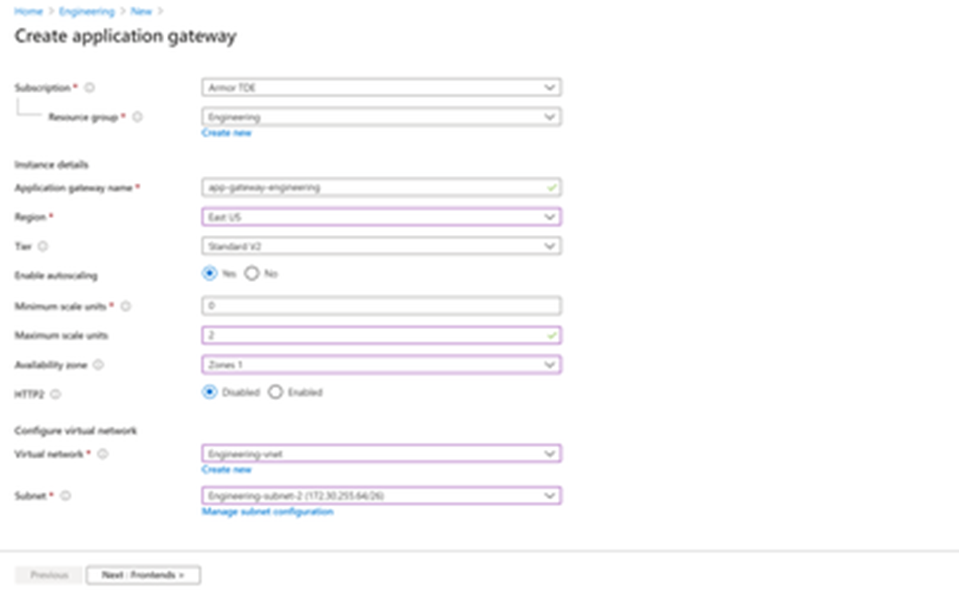Go to Engineering in the breadcrumb
The height and width of the screenshot is (590, 959).
86,10
